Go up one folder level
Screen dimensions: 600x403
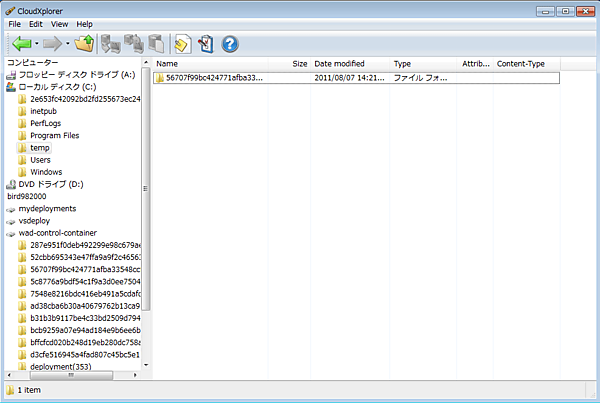[84, 43]
